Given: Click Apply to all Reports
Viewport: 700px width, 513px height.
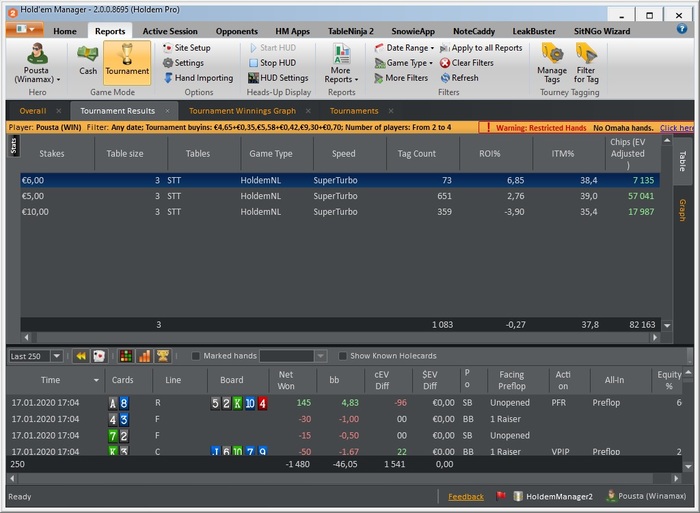Looking at the screenshot, I should (x=481, y=48).
